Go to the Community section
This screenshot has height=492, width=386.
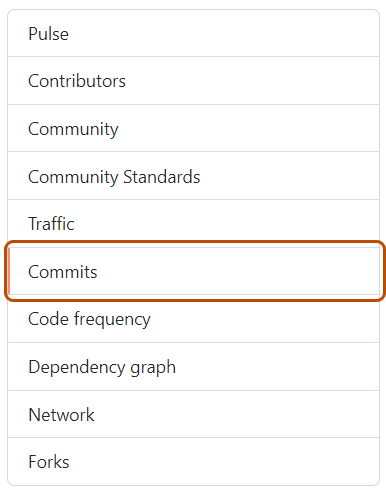point(193,128)
